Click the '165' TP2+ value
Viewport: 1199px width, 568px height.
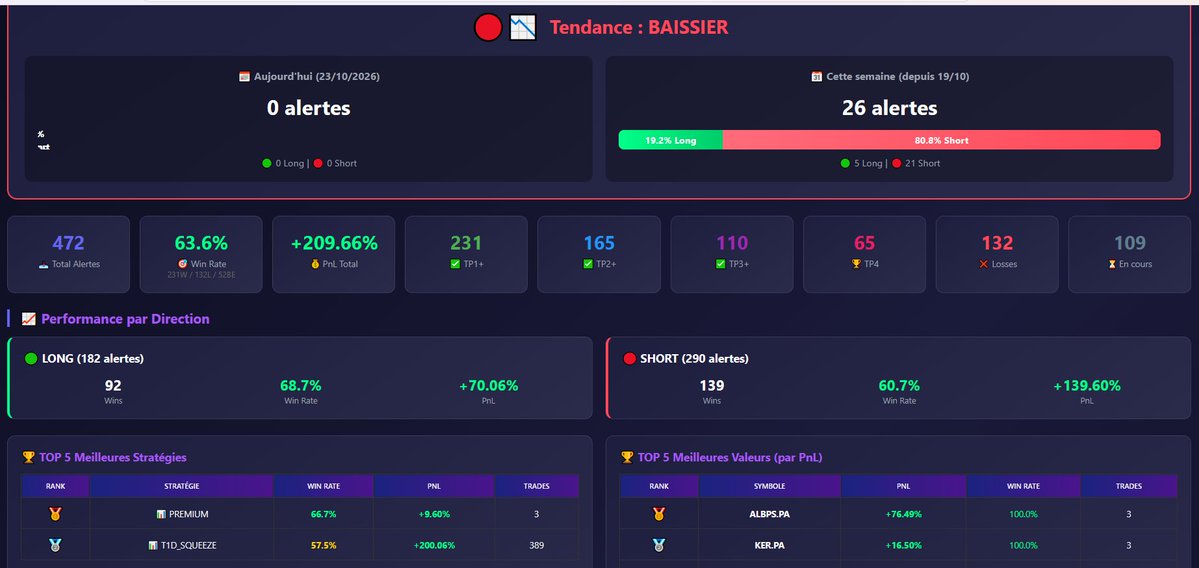point(599,243)
